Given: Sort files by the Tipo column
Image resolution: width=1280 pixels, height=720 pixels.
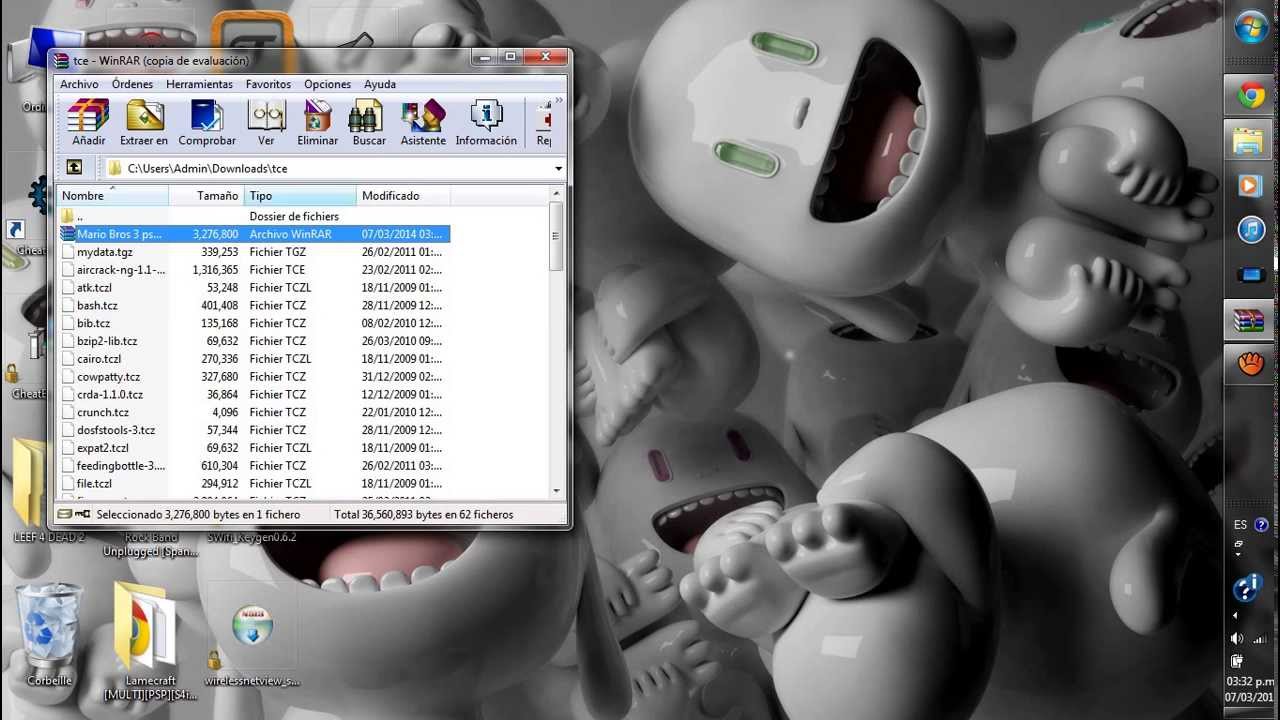Looking at the screenshot, I should coord(300,196).
